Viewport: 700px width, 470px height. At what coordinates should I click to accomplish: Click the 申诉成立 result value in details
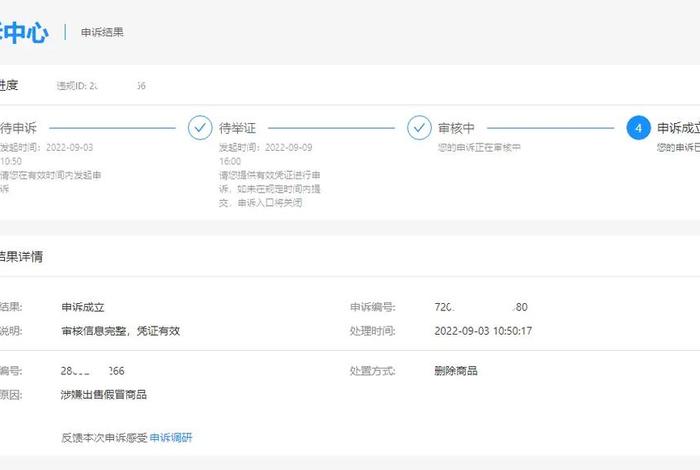click(x=82, y=307)
